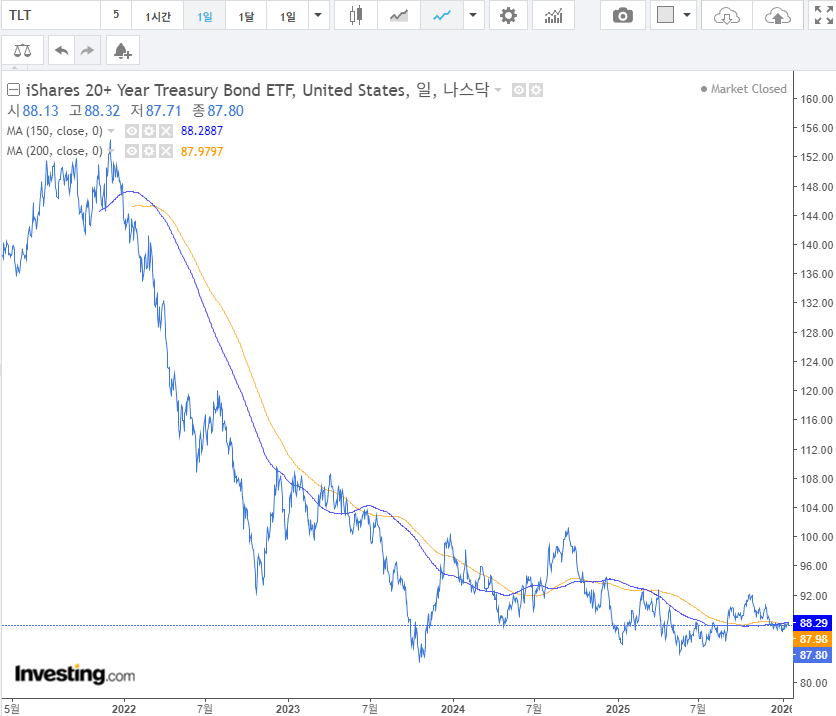Click MA (200, close, 0) label
The width and height of the screenshot is (836, 716).
(x=54, y=151)
